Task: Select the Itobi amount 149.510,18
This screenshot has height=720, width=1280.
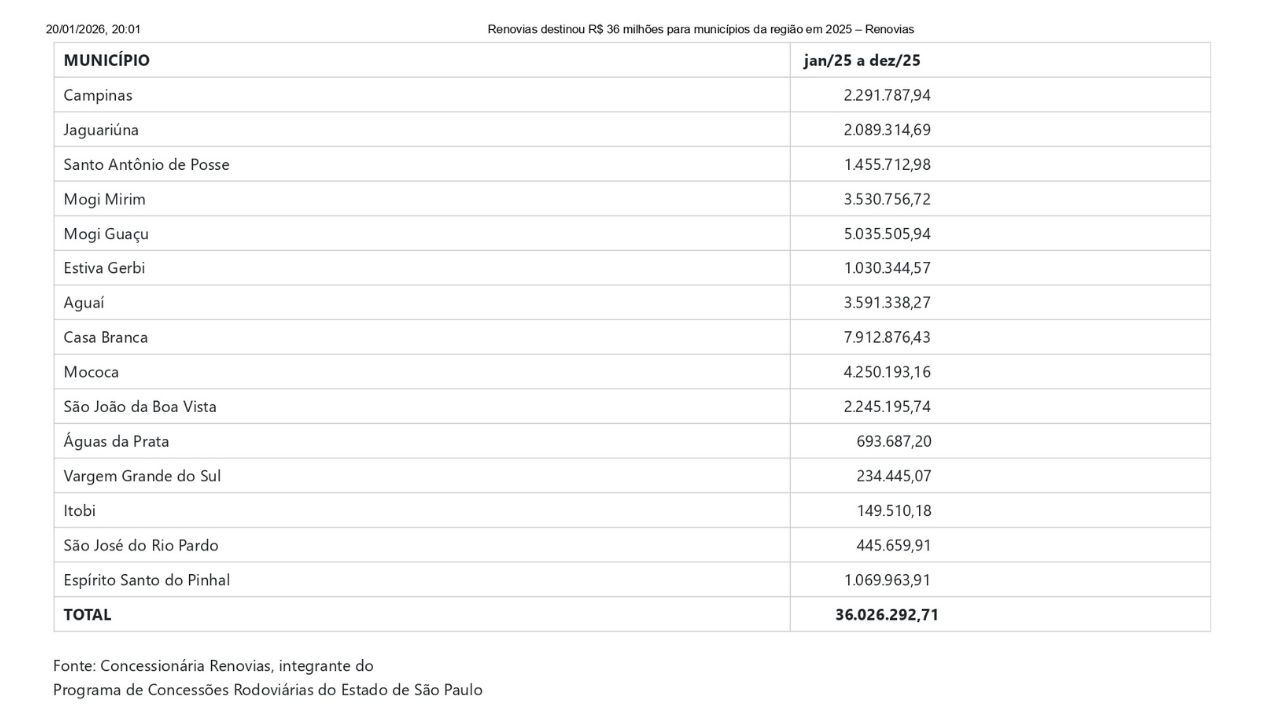Action: coord(894,510)
